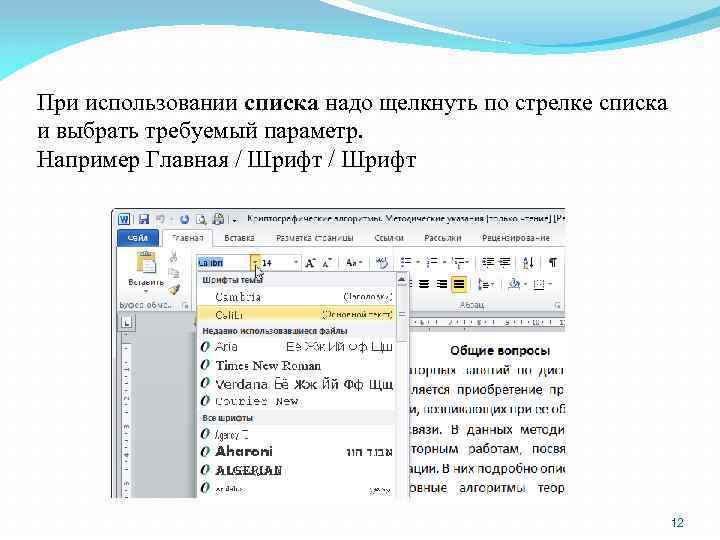Click the Undo arrow icon
The height and width of the screenshot is (540, 720).
160,219
